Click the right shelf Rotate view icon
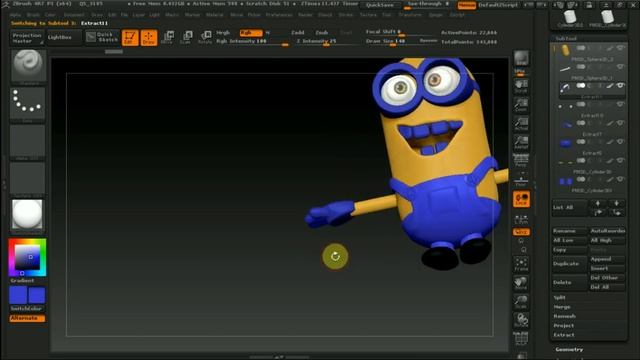Screen dimensions: 640x360 (521, 321)
